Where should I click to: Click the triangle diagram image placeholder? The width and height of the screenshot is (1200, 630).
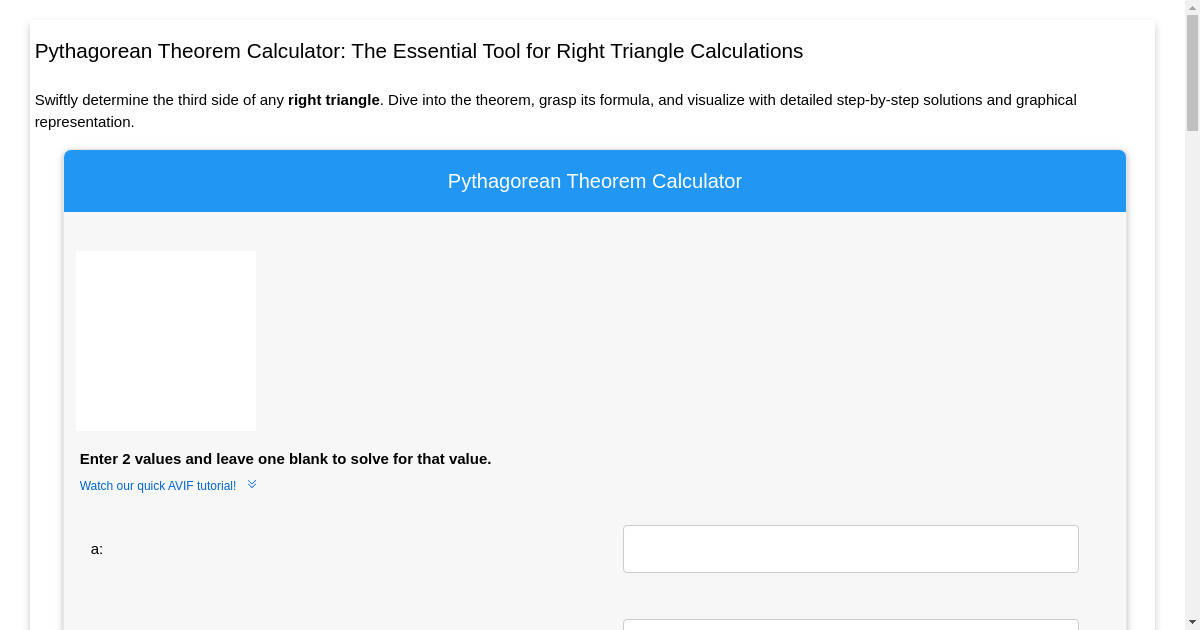click(166, 340)
